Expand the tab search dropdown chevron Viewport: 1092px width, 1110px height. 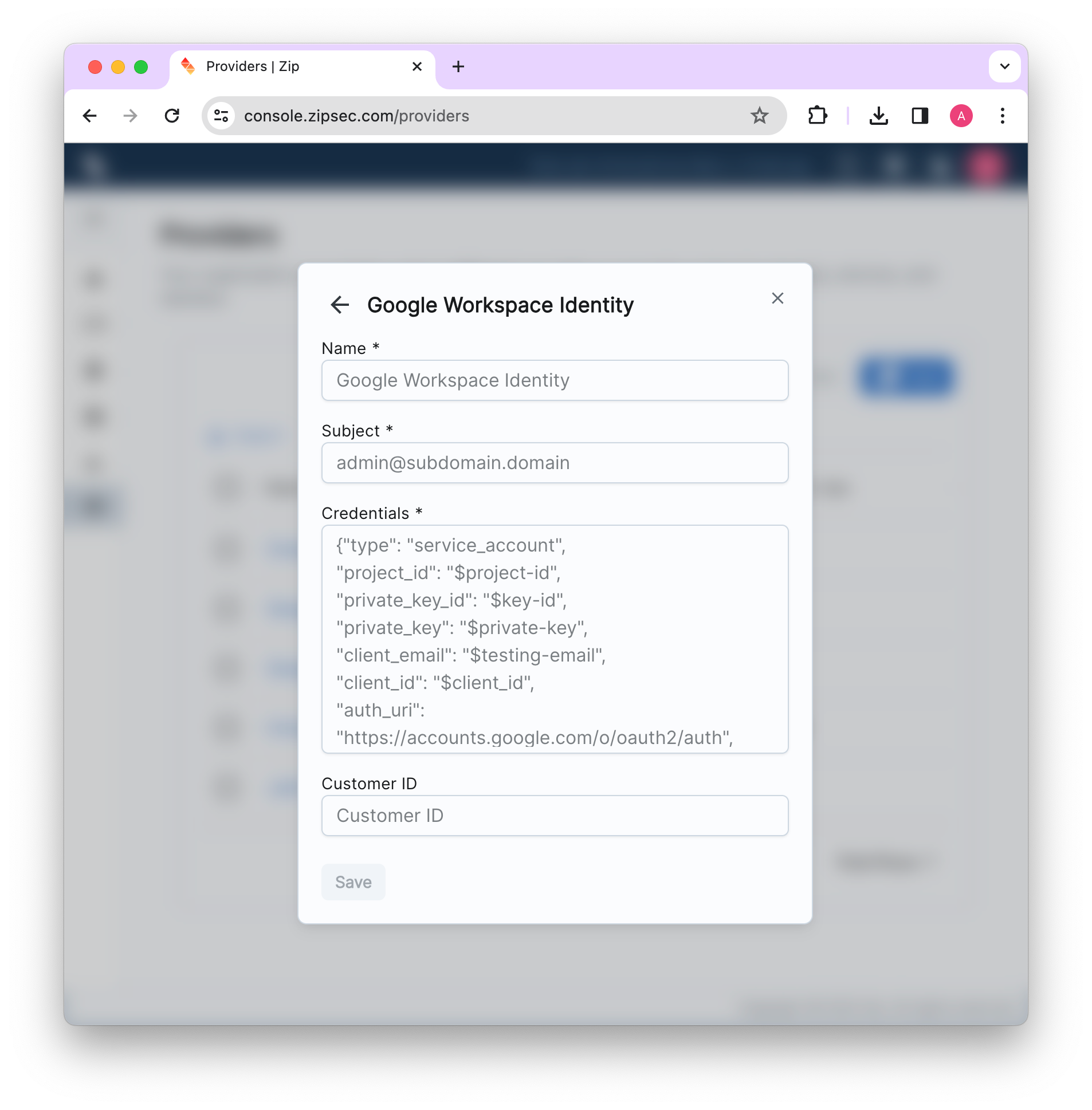point(1004,66)
